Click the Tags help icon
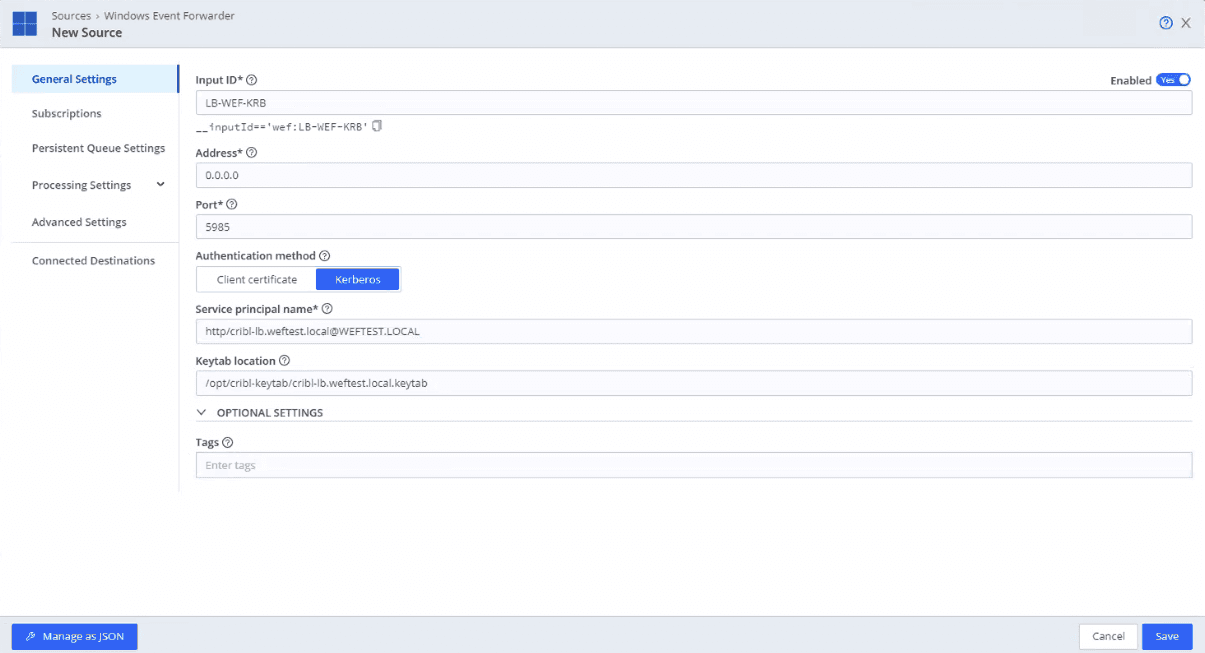 click(x=228, y=443)
